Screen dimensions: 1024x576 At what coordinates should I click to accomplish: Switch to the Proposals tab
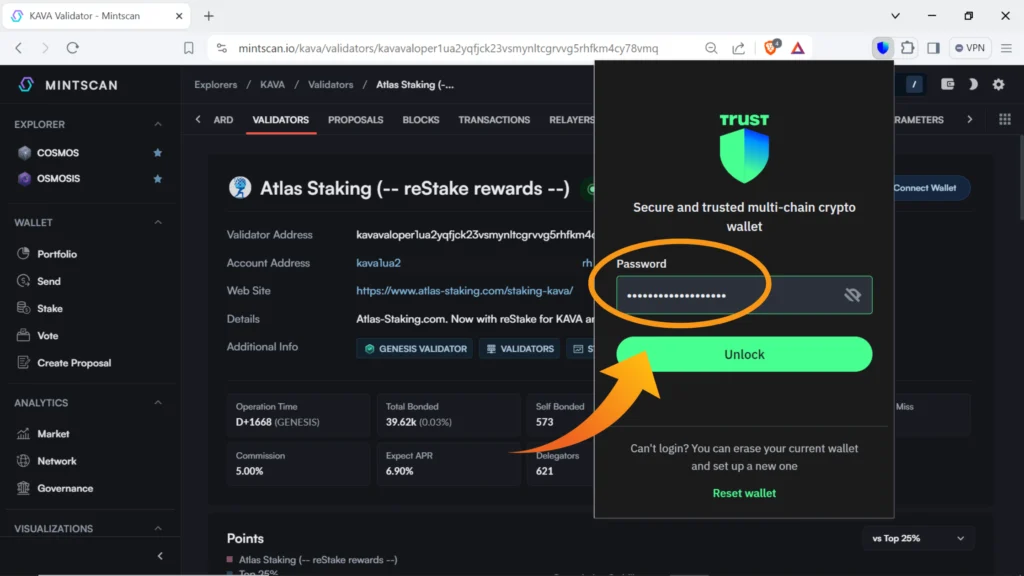355,120
